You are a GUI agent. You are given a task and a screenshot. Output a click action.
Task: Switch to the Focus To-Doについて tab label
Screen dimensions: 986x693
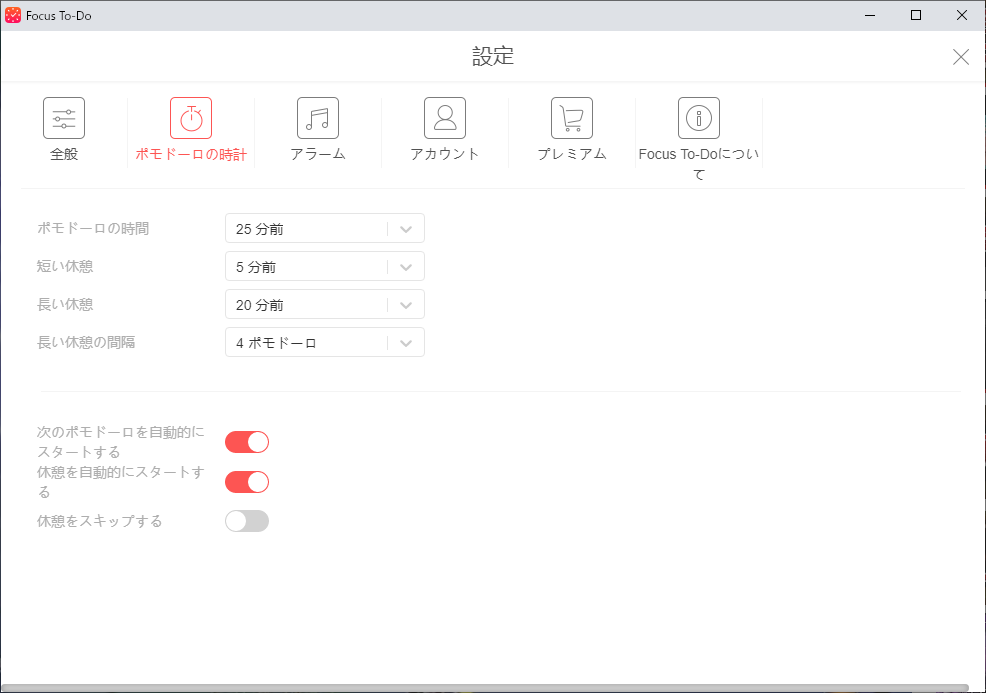(699, 164)
